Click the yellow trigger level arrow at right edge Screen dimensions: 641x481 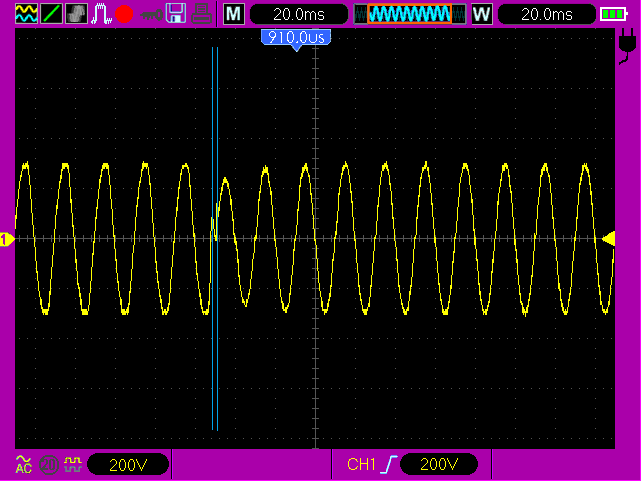pos(608,237)
